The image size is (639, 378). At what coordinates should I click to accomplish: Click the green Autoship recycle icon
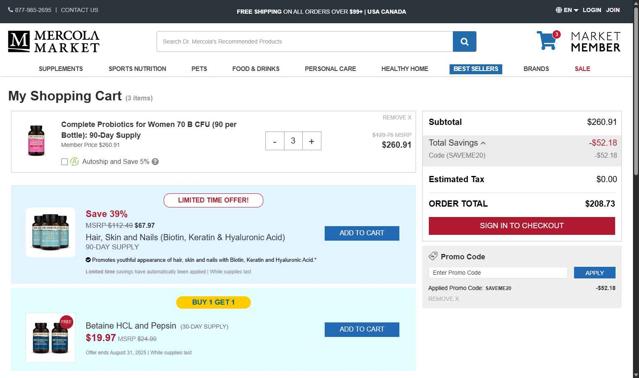[x=74, y=162]
